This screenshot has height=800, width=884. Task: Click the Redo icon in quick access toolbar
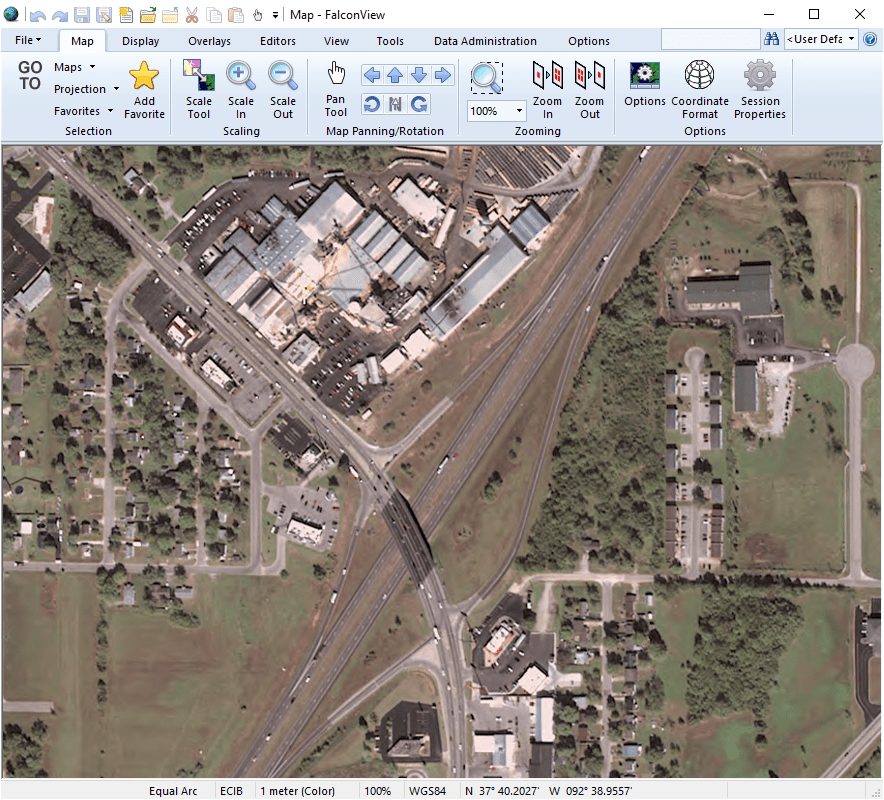point(59,15)
